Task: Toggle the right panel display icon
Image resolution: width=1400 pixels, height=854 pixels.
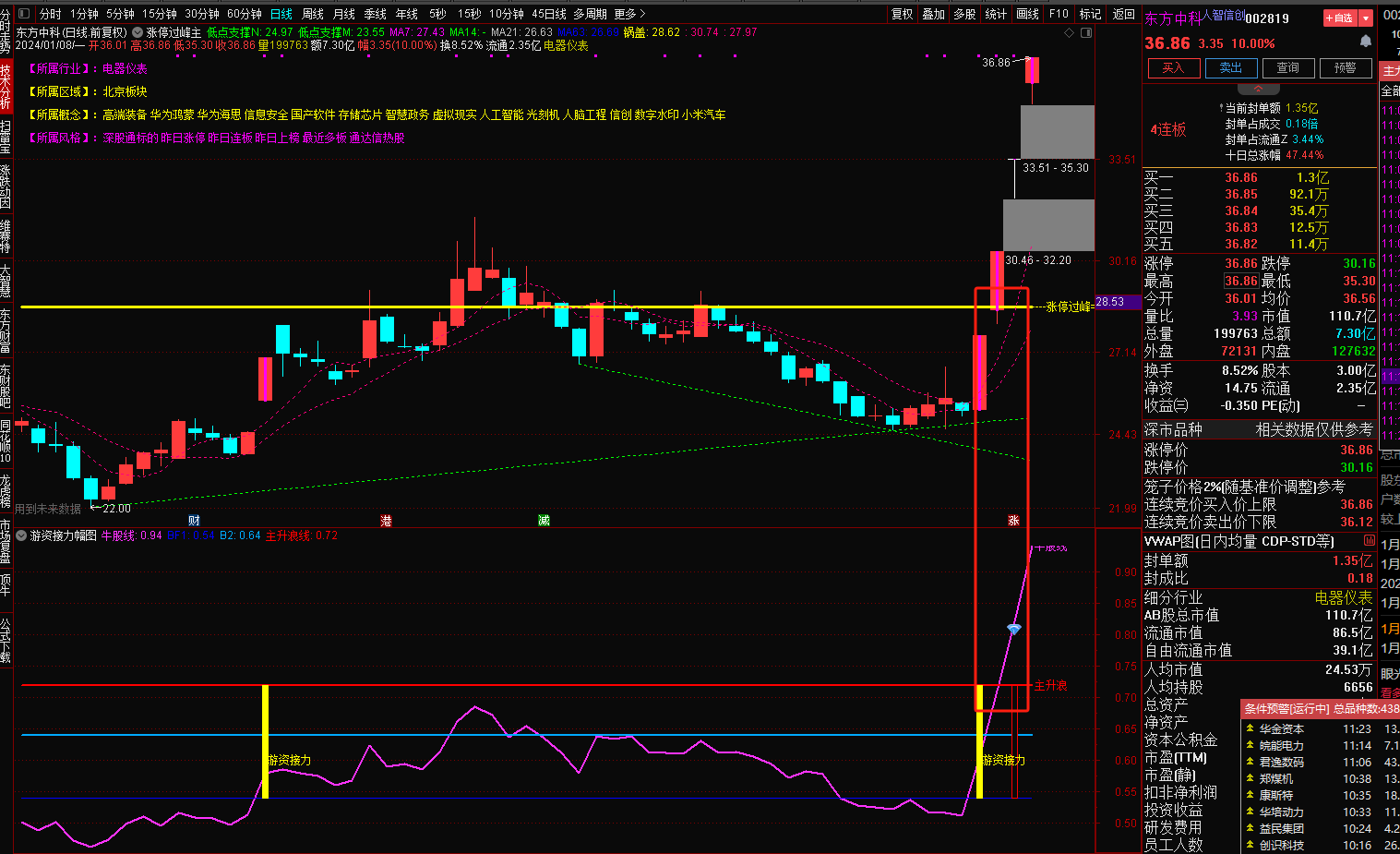Action: pyautogui.click(x=1086, y=32)
